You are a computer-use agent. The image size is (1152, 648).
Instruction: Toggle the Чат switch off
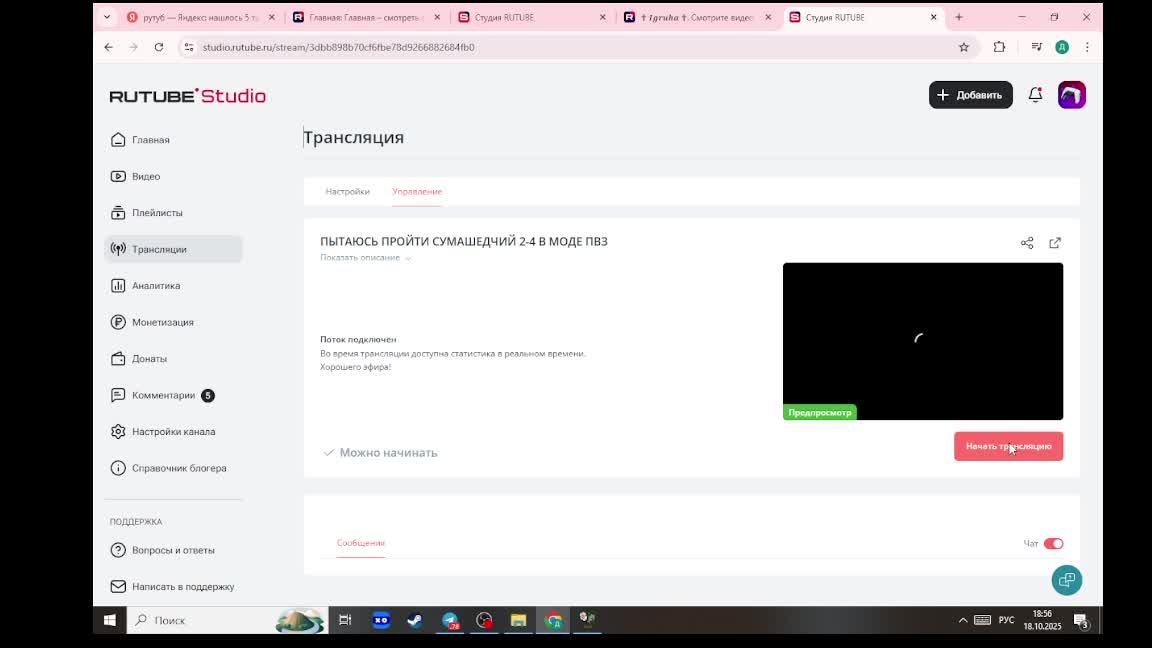[x=1054, y=544]
